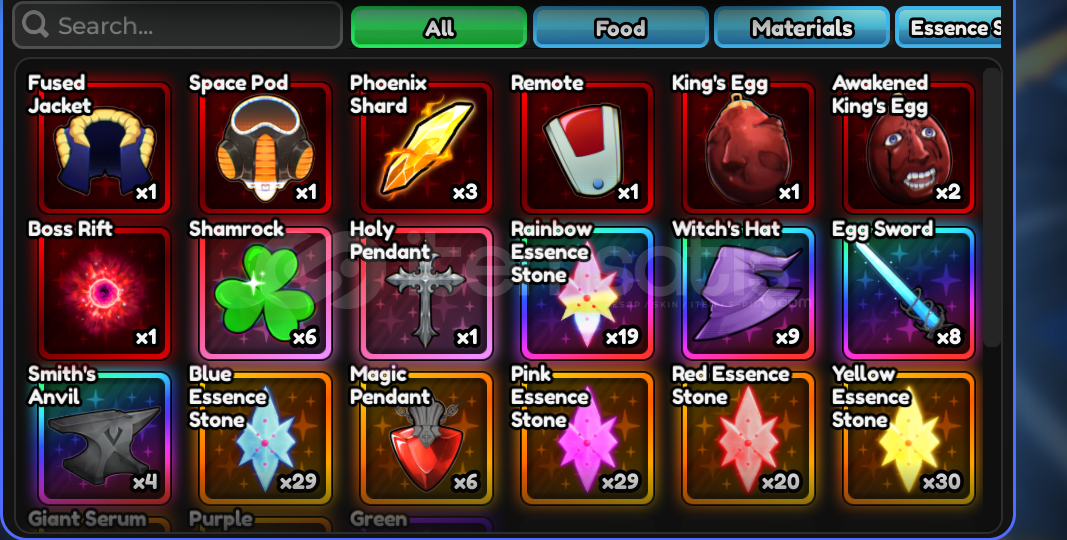Image resolution: width=1067 pixels, height=540 pixels.
Task: Click the Boss Rift item
Action: [104, 292]
